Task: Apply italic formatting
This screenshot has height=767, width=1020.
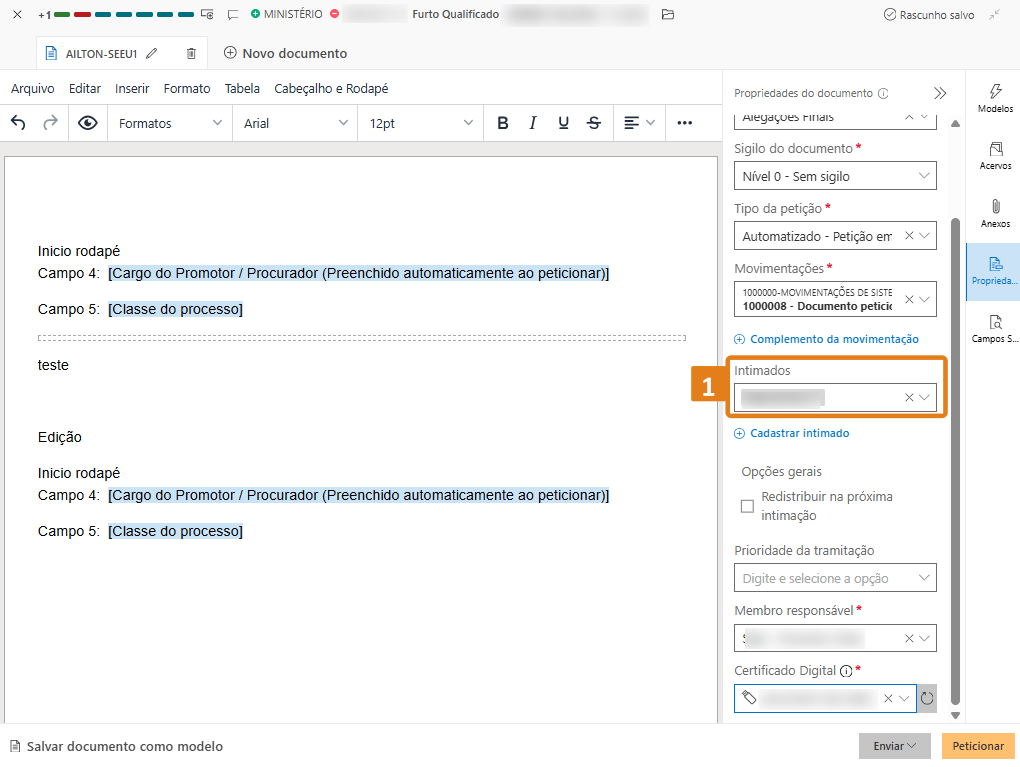Action: (533, 123)
